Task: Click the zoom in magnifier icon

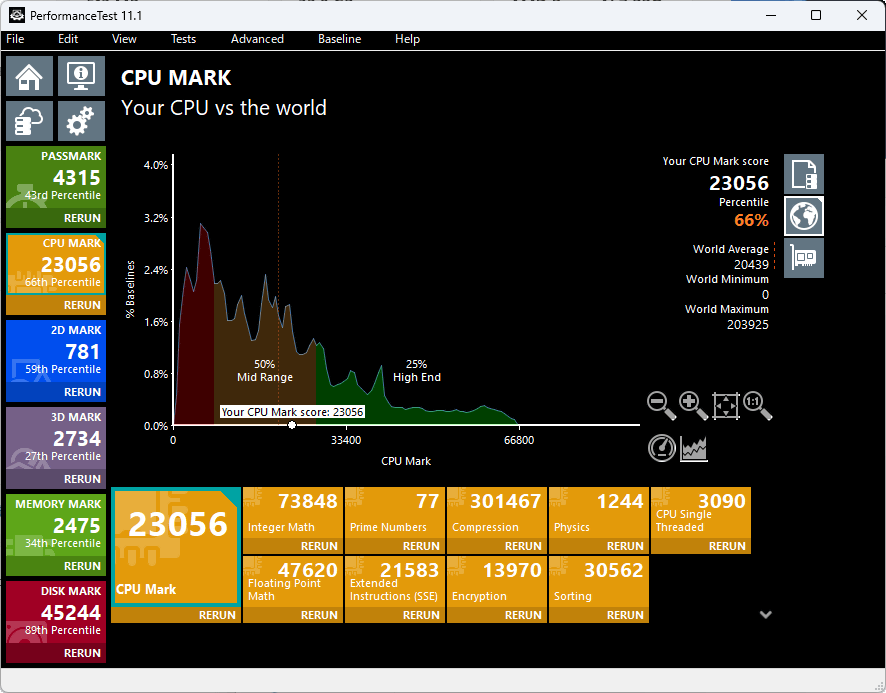Action: [x=693, y=405]
